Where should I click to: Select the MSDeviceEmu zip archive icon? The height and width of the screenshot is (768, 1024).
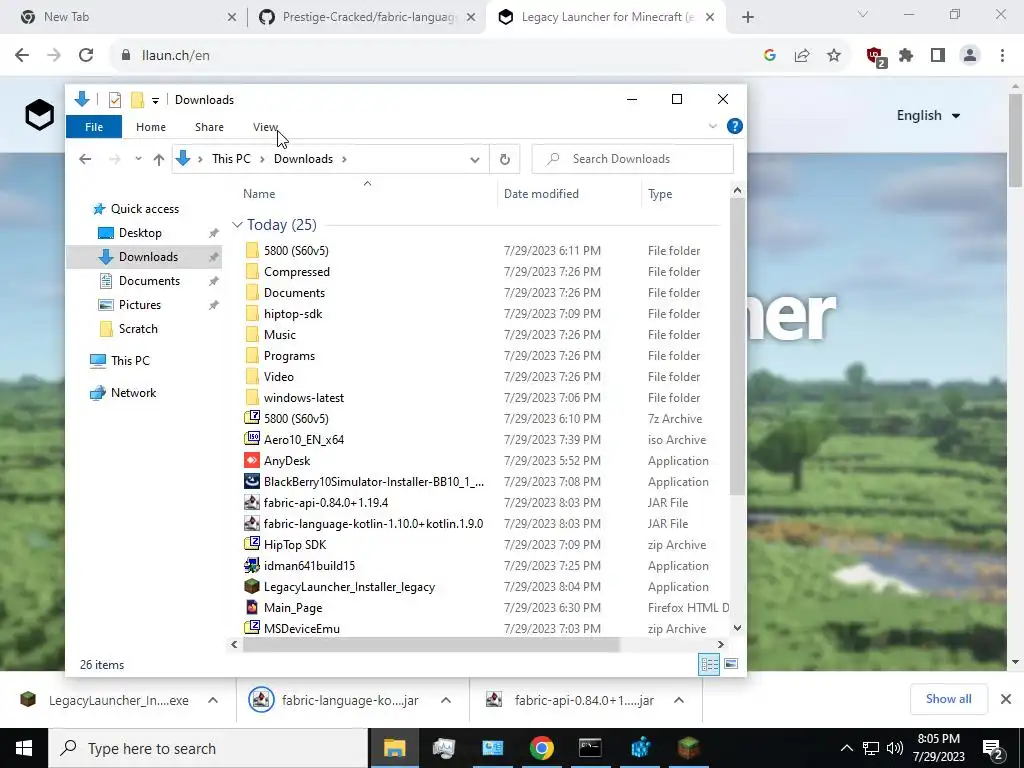pyautogui.click(x=251, y=628)
